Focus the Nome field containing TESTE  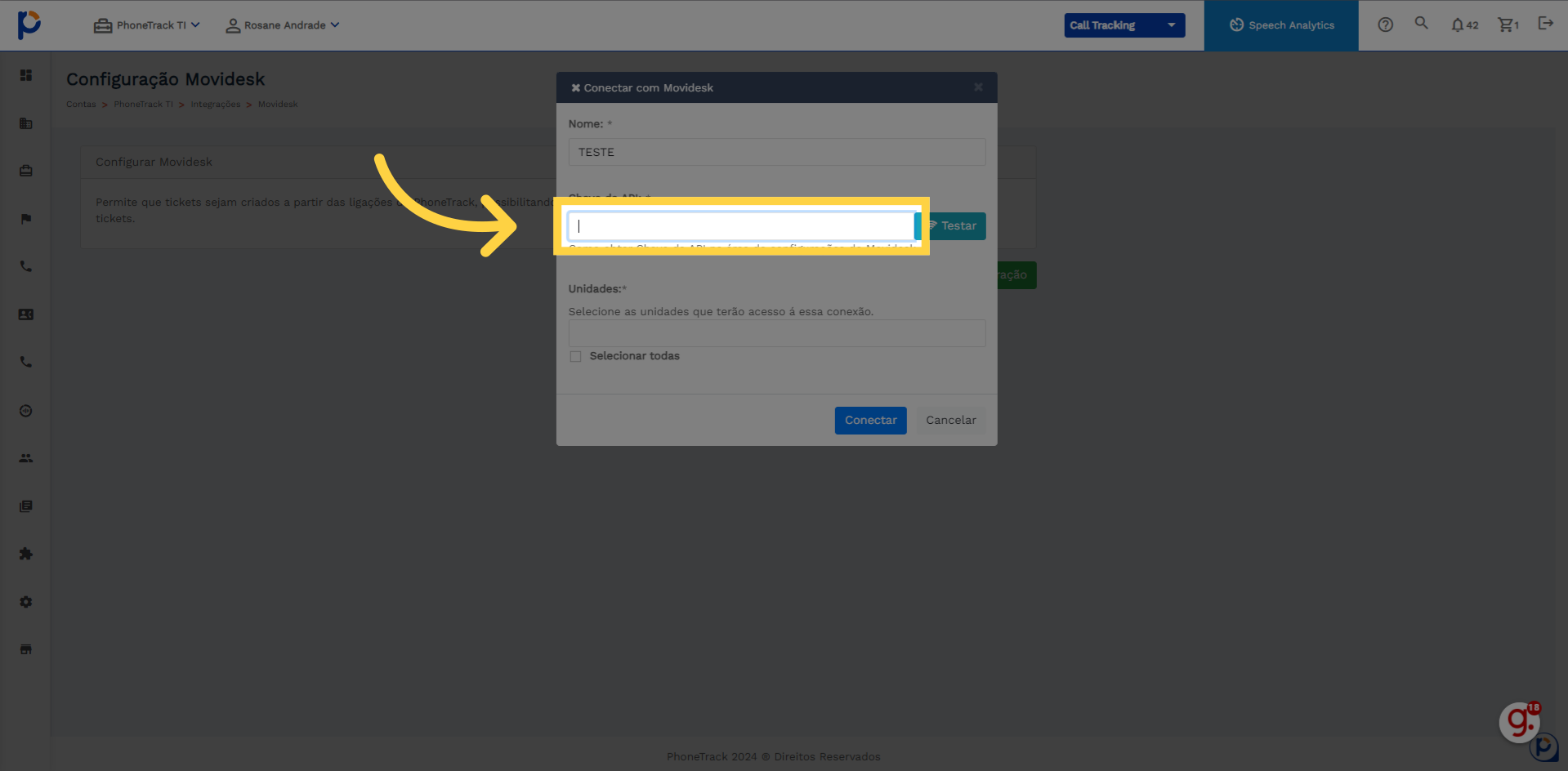tap(777, 152)
